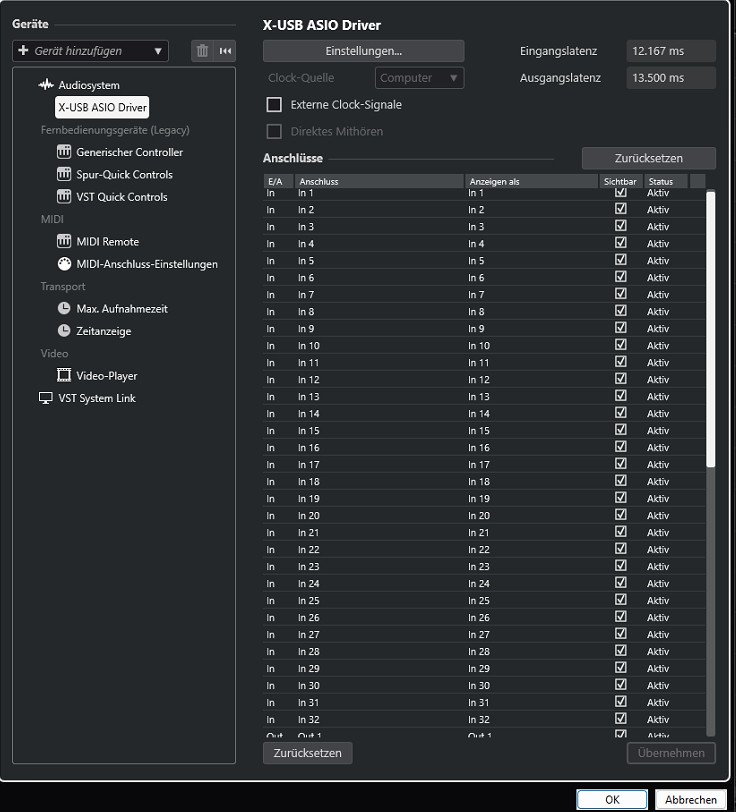This screenshot has height=812, width=736.
Task: Click the Aktiv status of In 23
Action: [x=658, y=567]
